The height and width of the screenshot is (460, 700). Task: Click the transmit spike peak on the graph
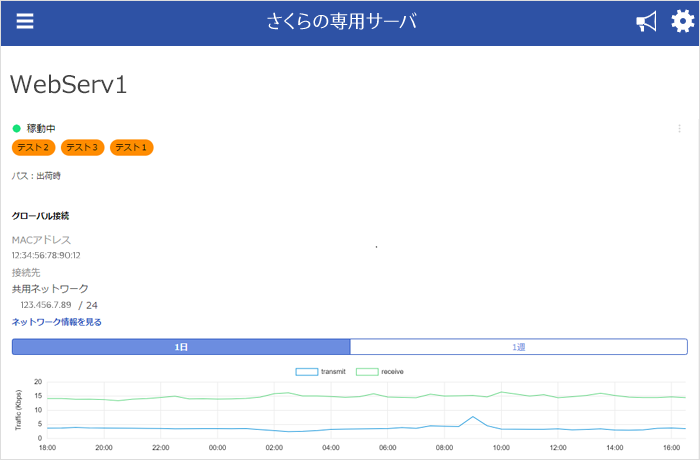(x=473, y=417)
